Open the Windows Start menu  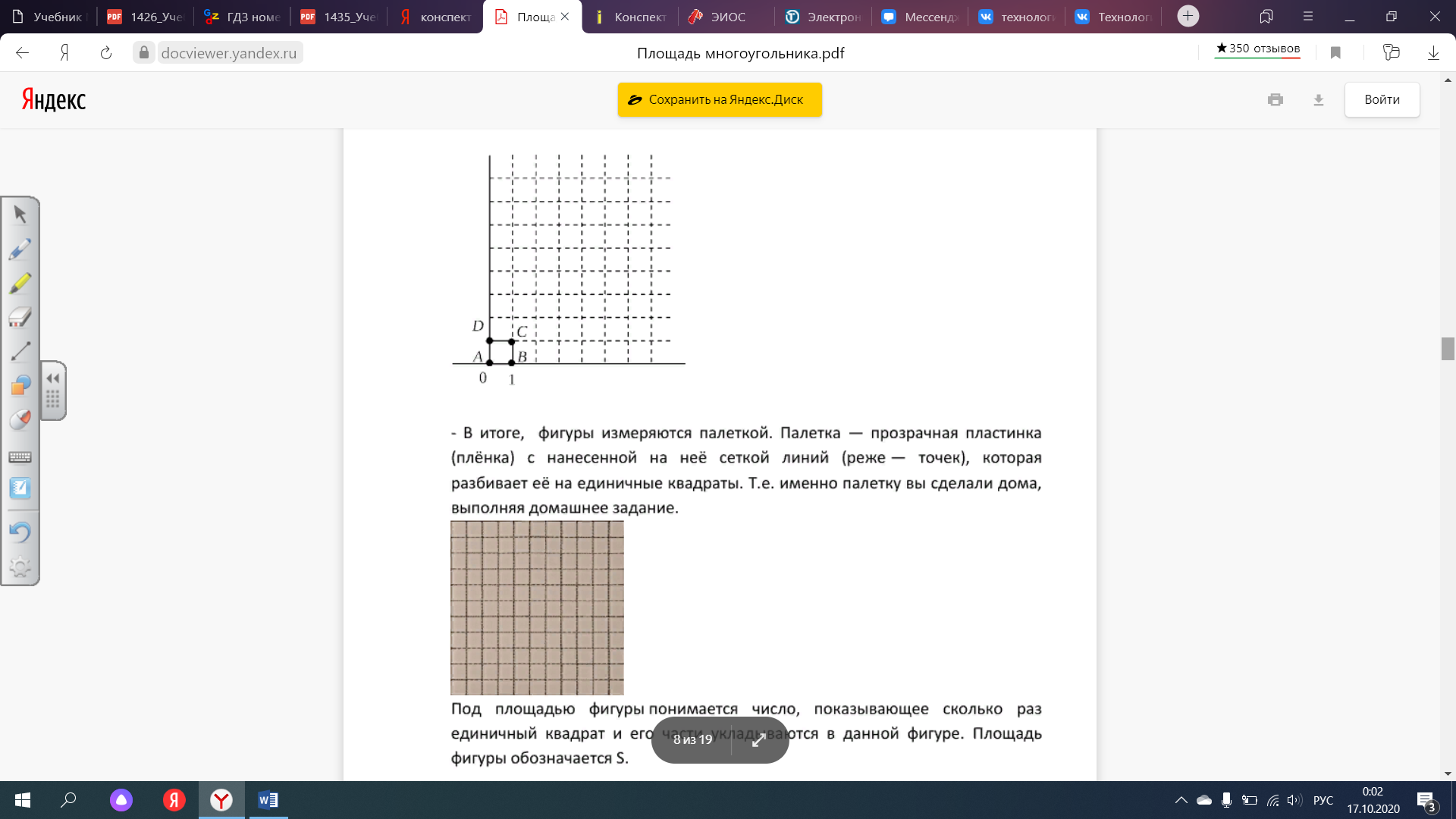[23, 800]
